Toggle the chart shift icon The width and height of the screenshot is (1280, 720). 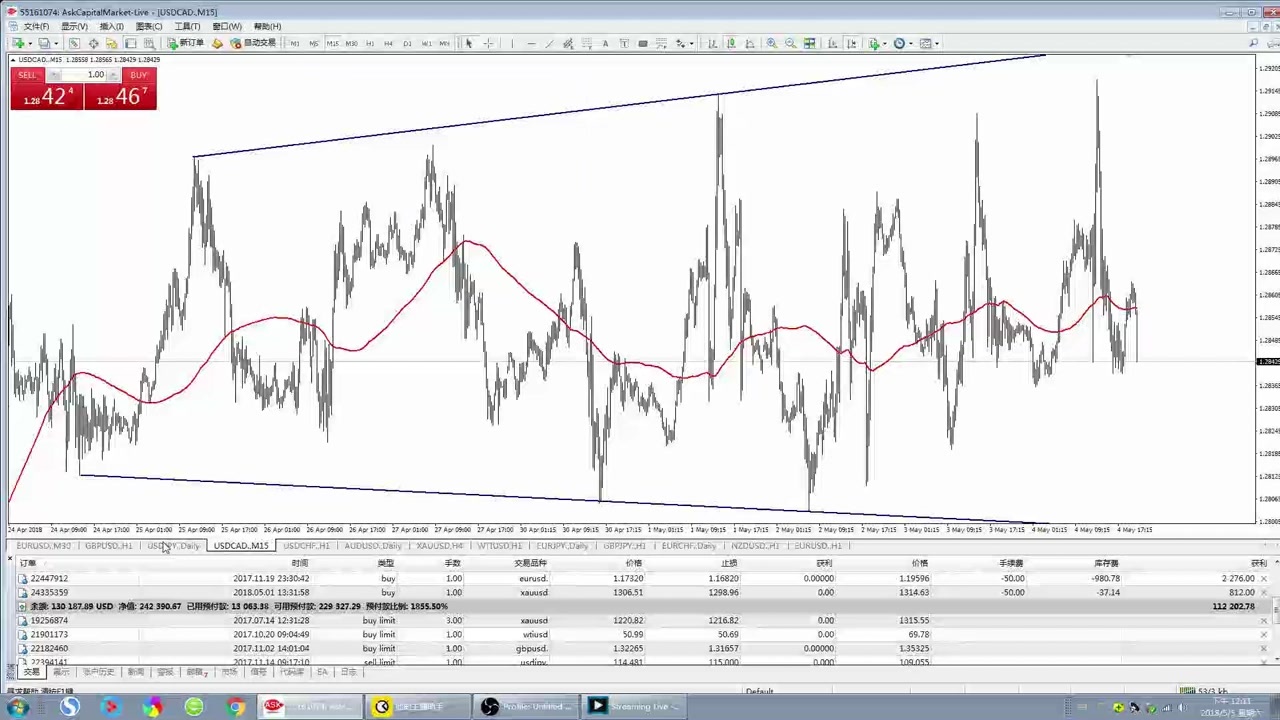(851, 43)
